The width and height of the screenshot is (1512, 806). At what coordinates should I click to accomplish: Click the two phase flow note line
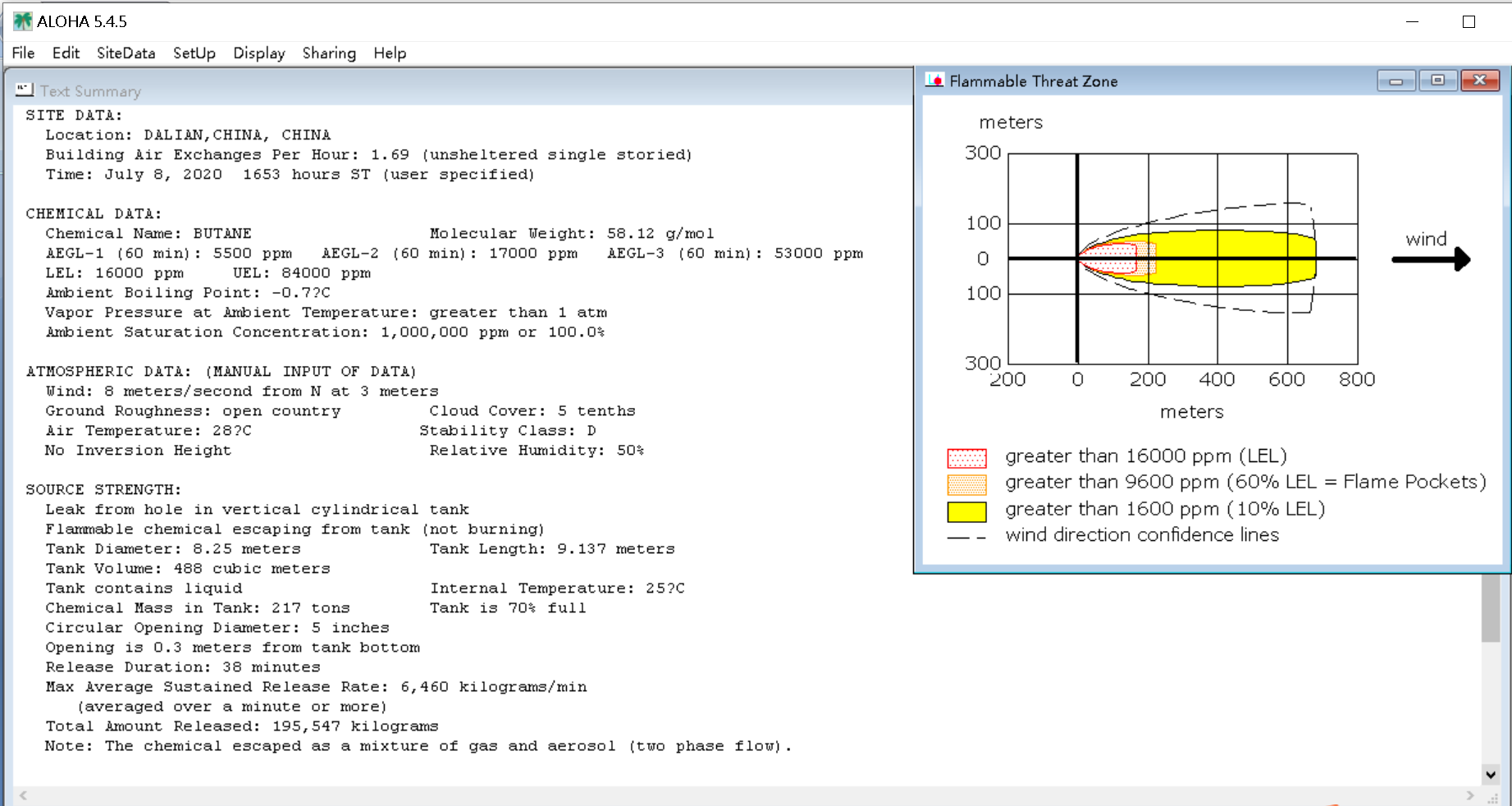pos(418,746)
